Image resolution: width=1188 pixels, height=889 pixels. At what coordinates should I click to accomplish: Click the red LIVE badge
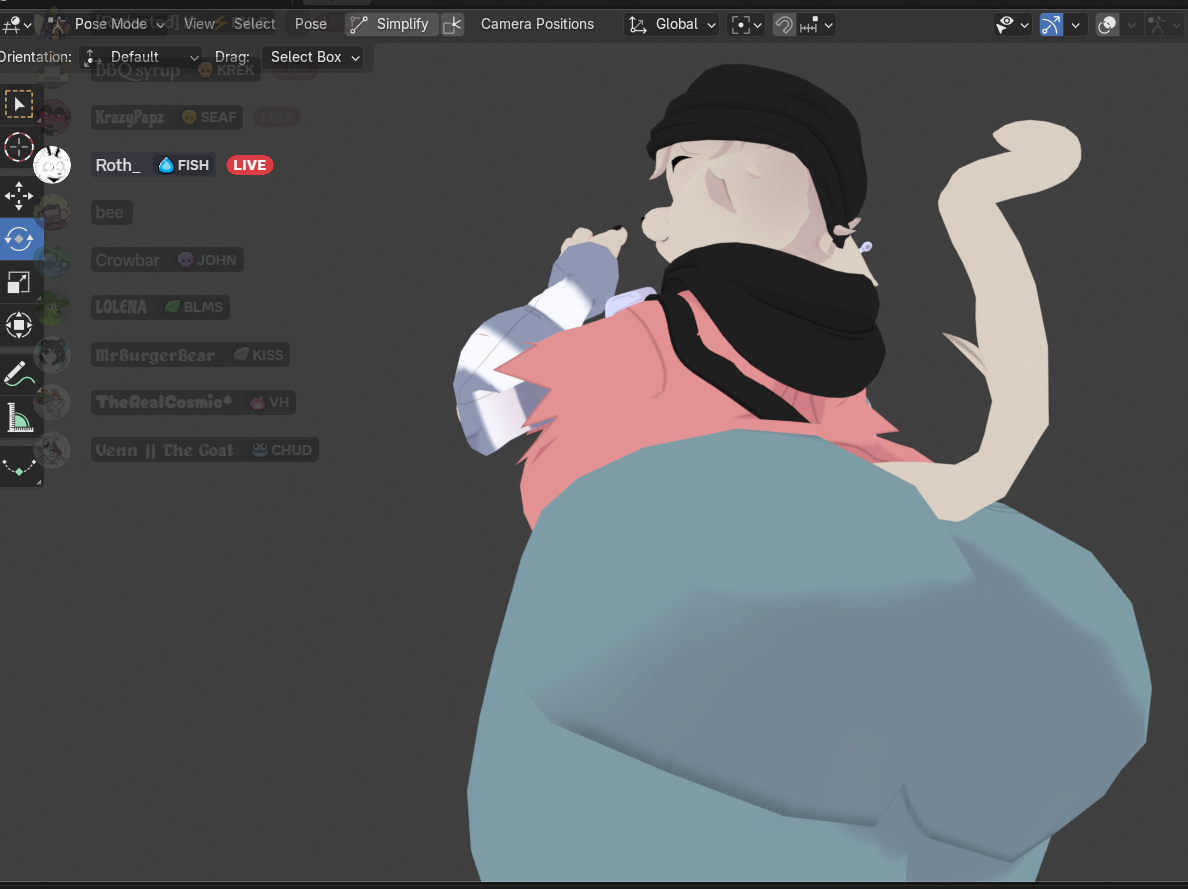(x=249, y=165)
